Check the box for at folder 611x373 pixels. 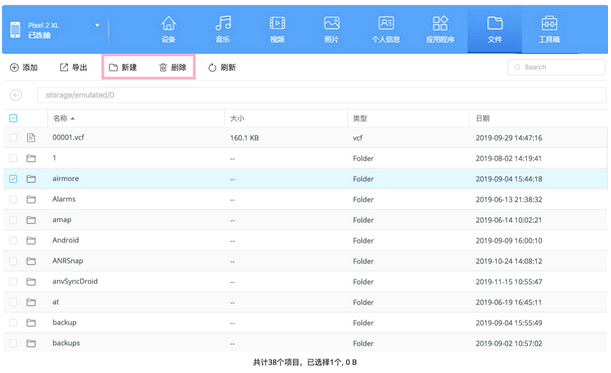pos(13,302)
